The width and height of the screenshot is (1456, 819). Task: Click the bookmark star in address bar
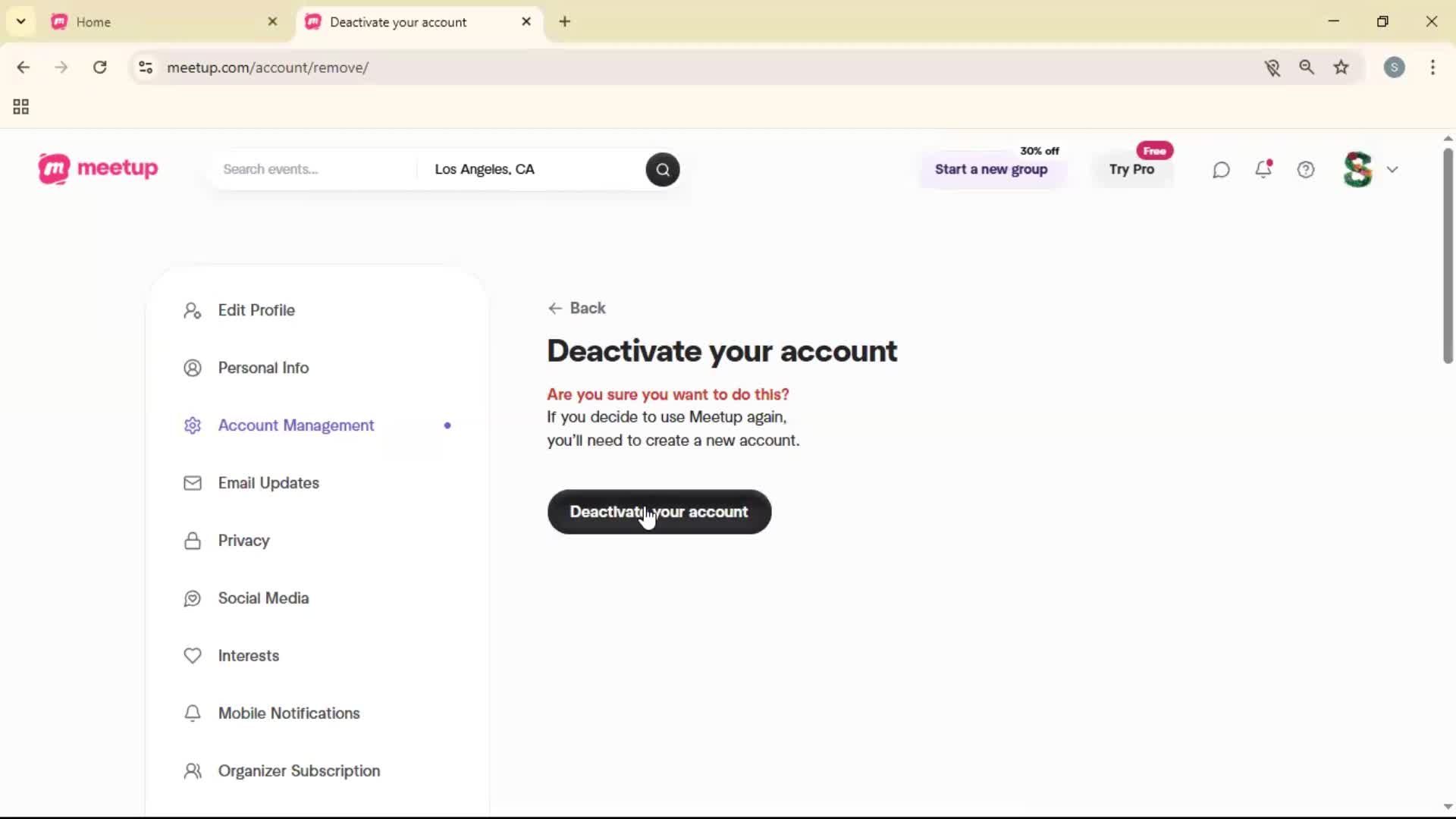1341,67
